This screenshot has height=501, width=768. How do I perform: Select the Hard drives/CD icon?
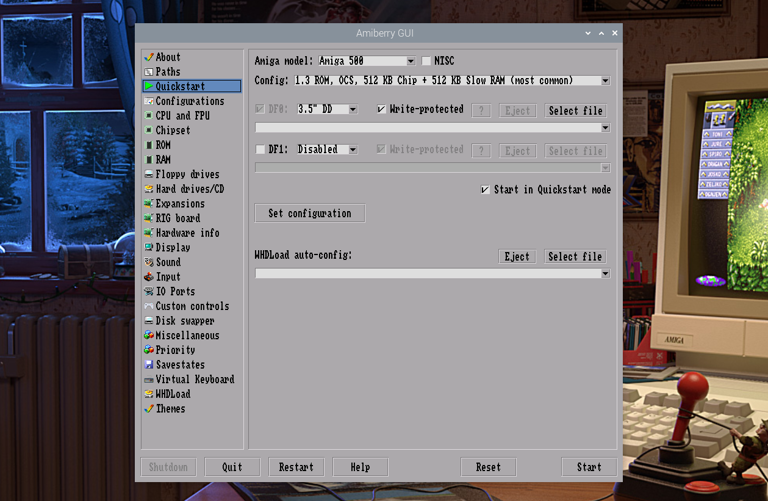[x=149, y=189]
